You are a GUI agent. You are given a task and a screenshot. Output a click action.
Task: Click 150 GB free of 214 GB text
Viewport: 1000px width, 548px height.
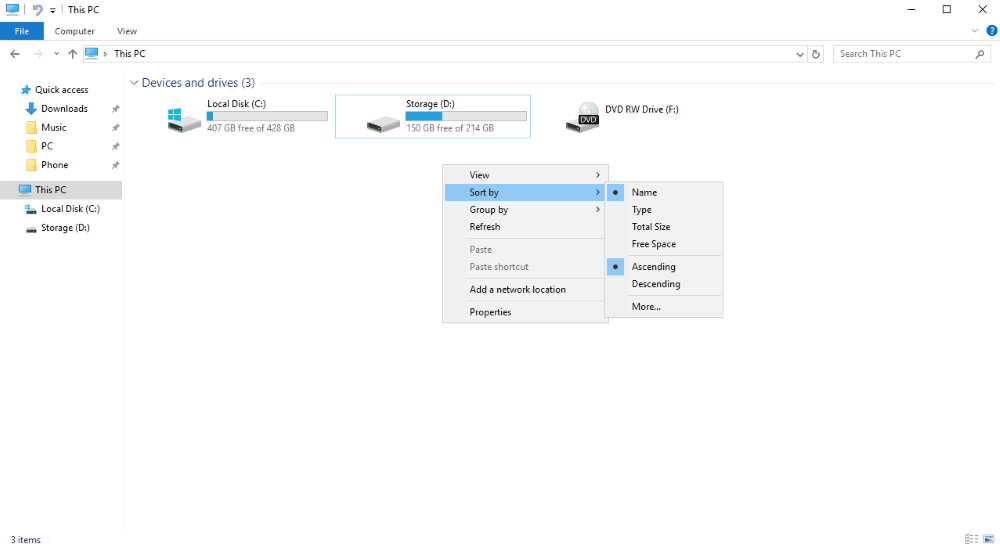pyautogui.click(x=450, y=128)
